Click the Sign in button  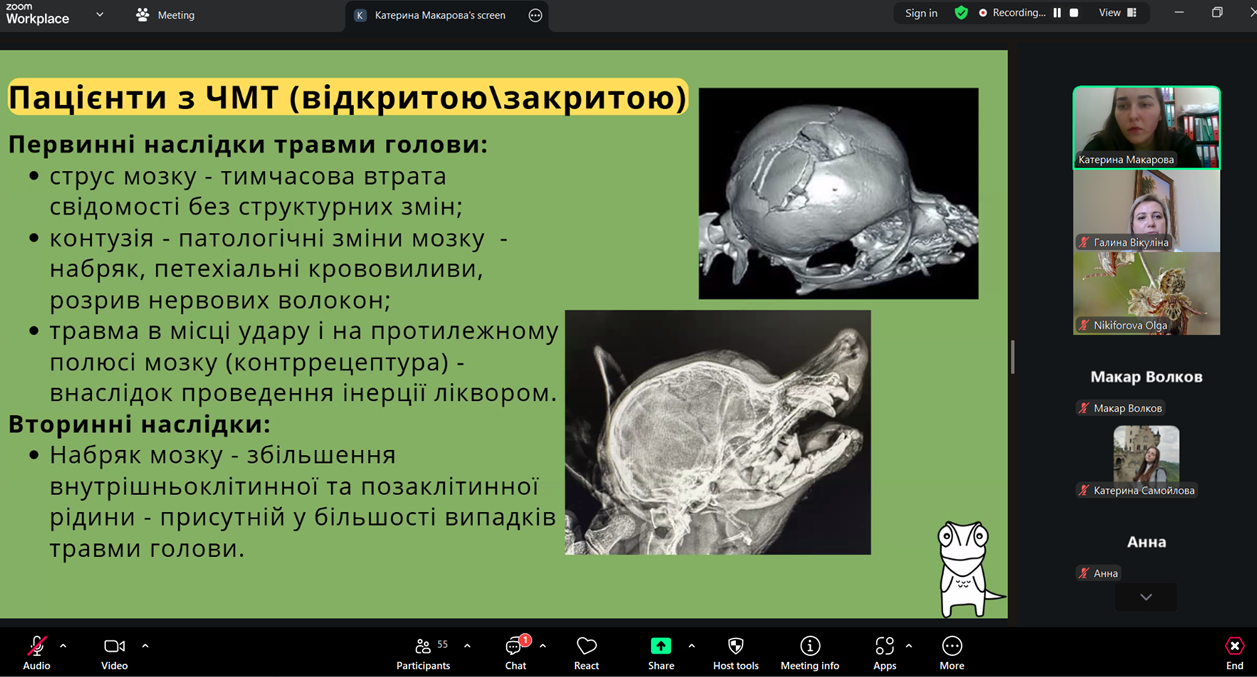(x=921, y=13)
